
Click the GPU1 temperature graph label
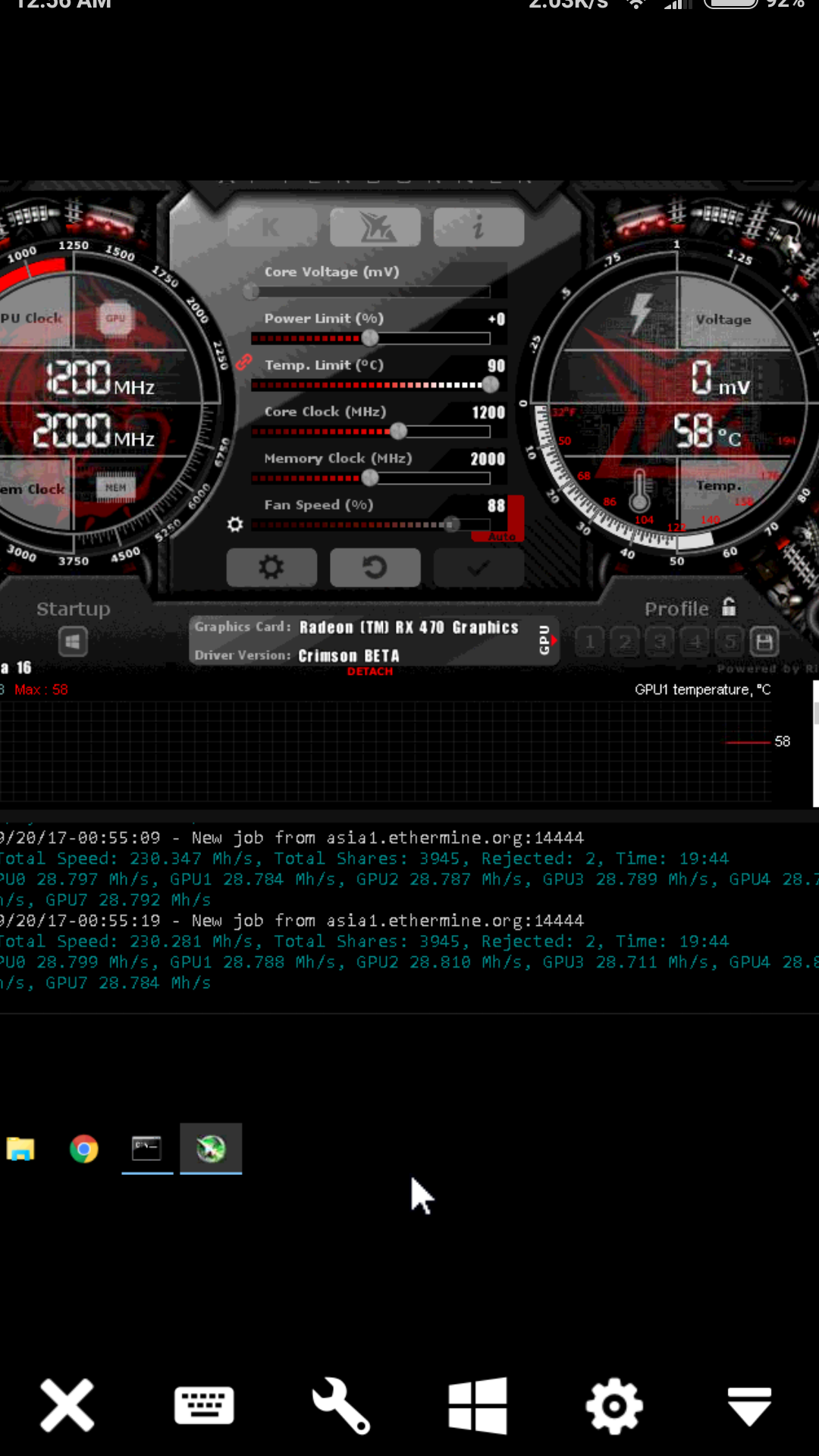point(702,689)
